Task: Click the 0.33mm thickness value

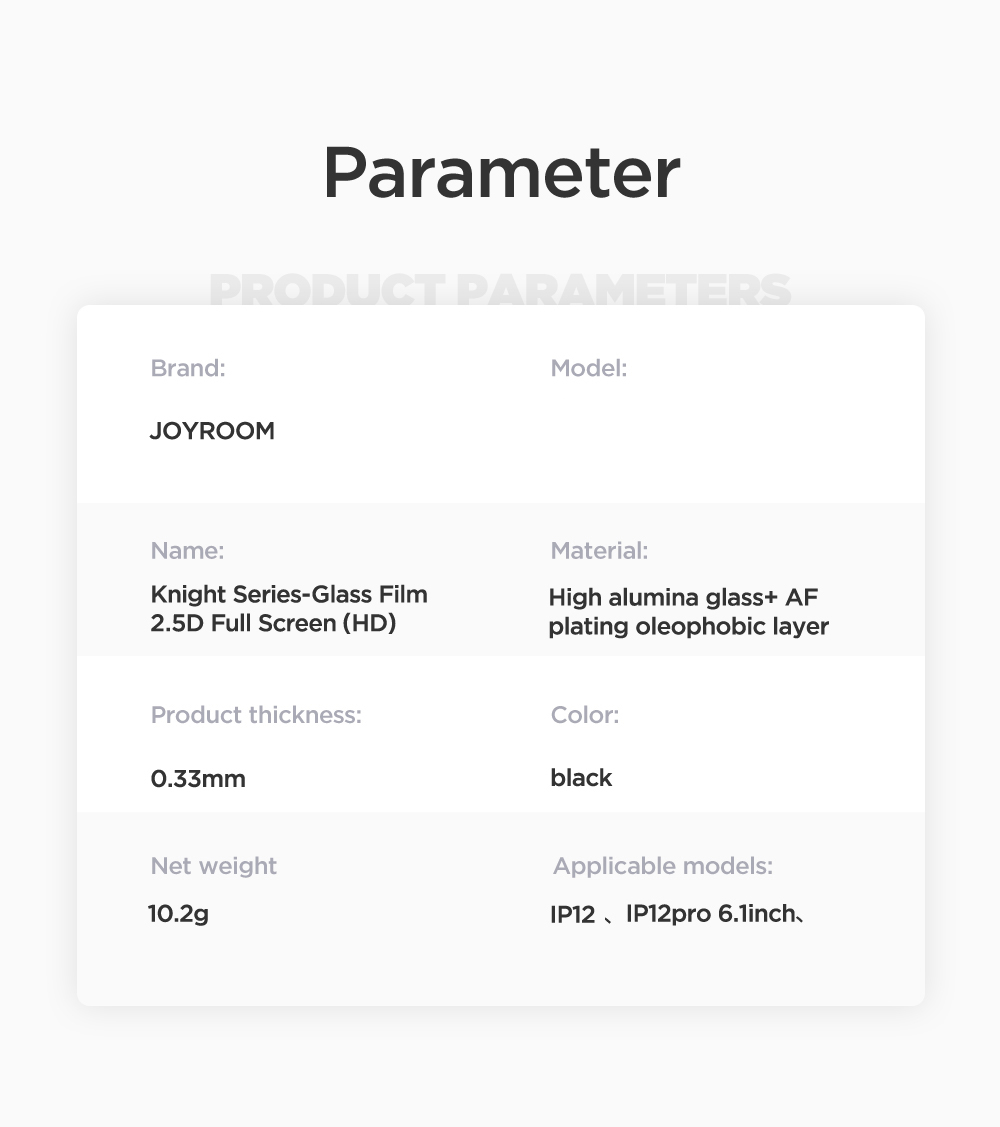Action: (x=198, y=778)
